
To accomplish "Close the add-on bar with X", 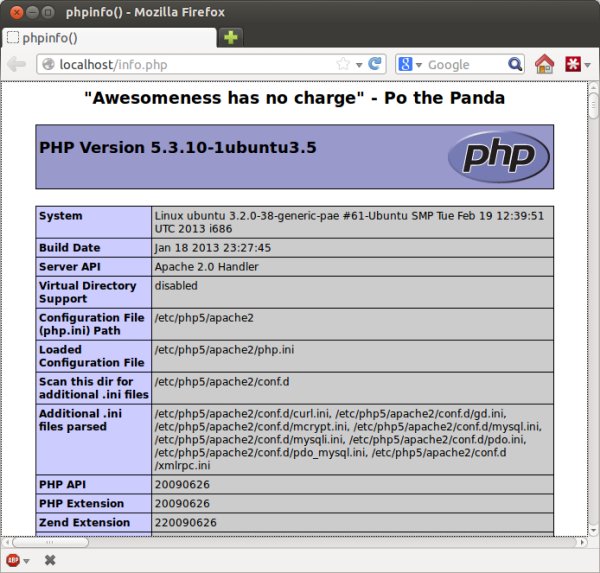I will click(50, 560).
